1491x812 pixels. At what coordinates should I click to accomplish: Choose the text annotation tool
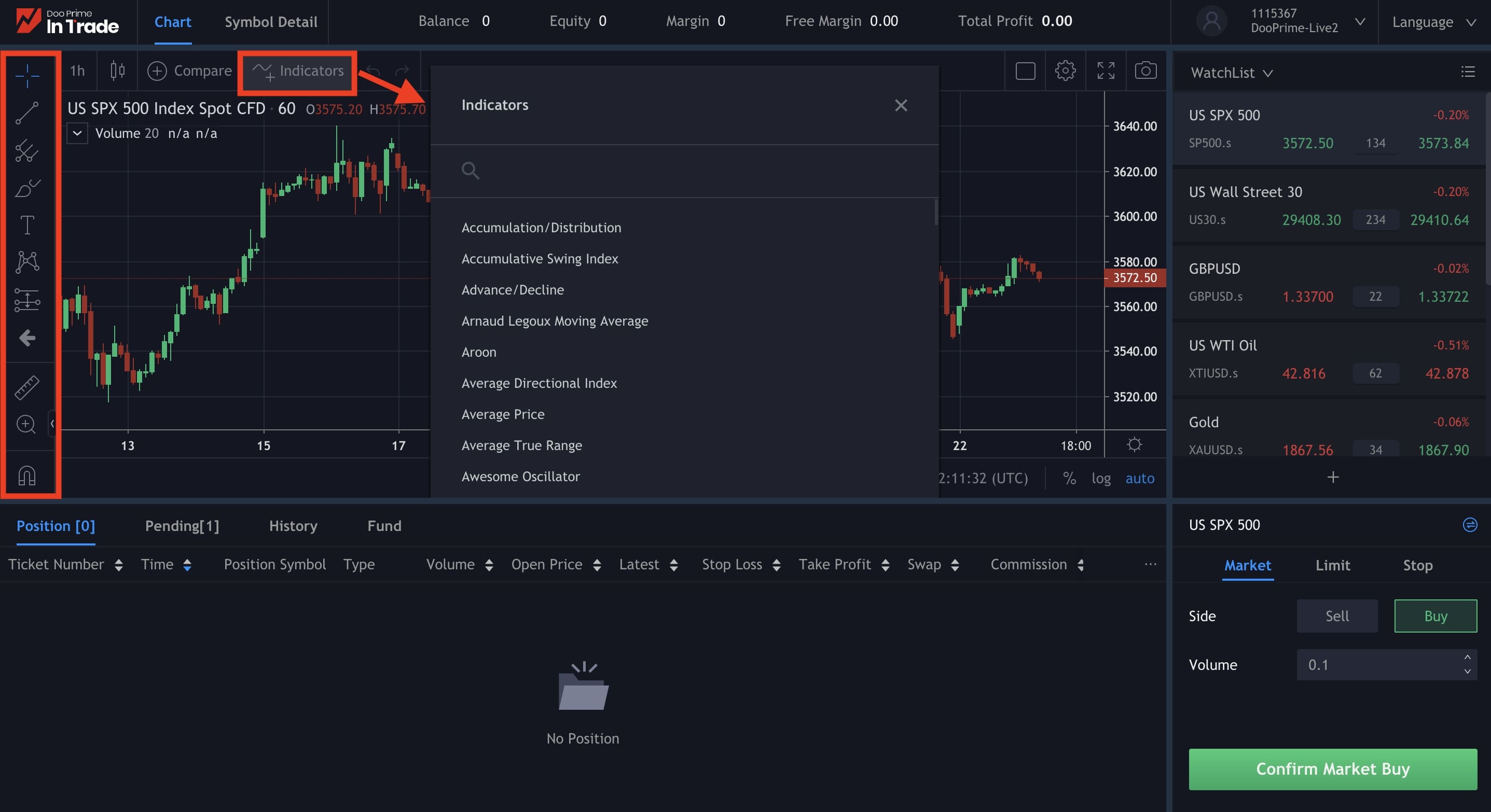click(27, 225)
